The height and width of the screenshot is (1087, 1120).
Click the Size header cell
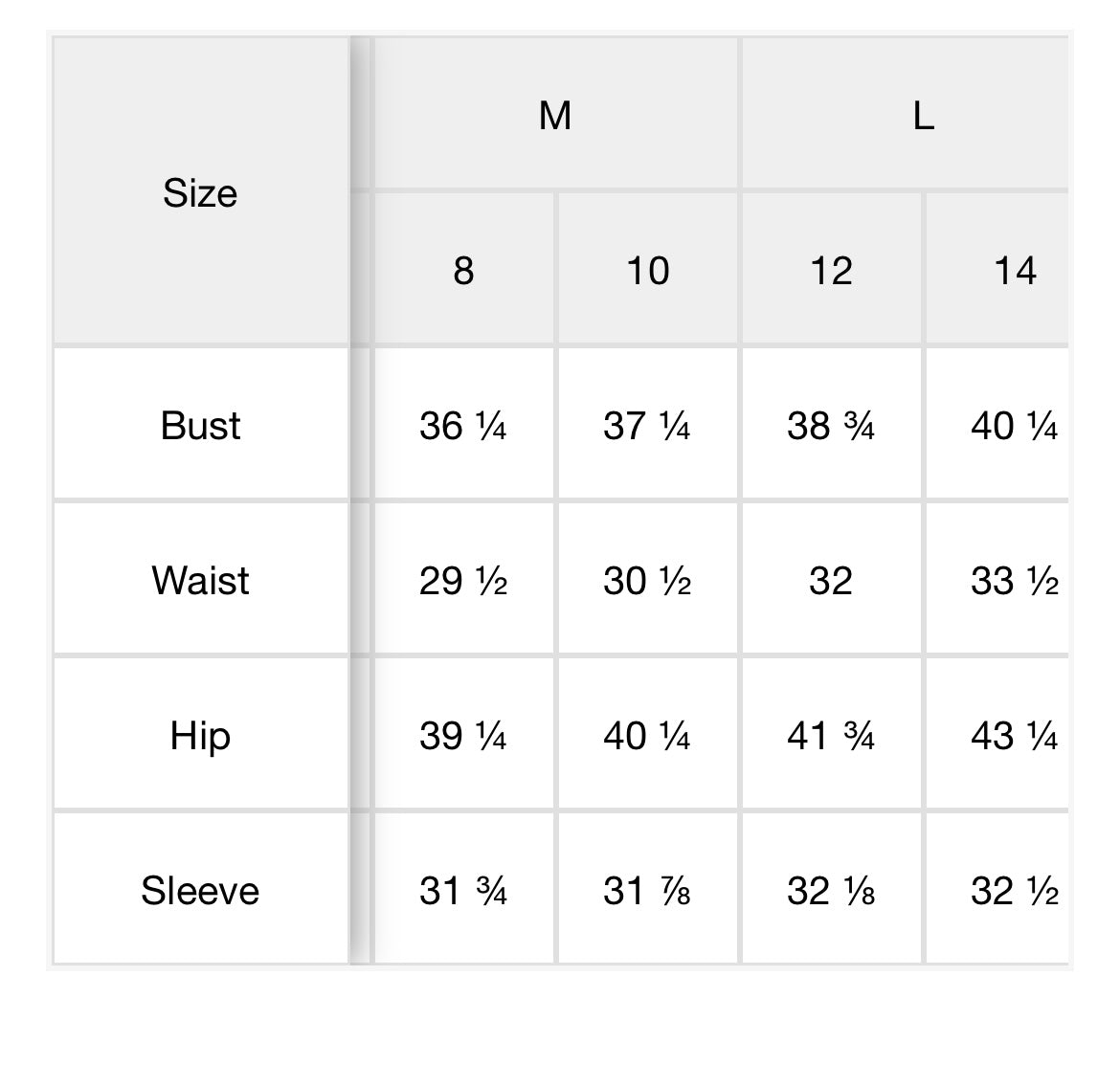[200, 193]
